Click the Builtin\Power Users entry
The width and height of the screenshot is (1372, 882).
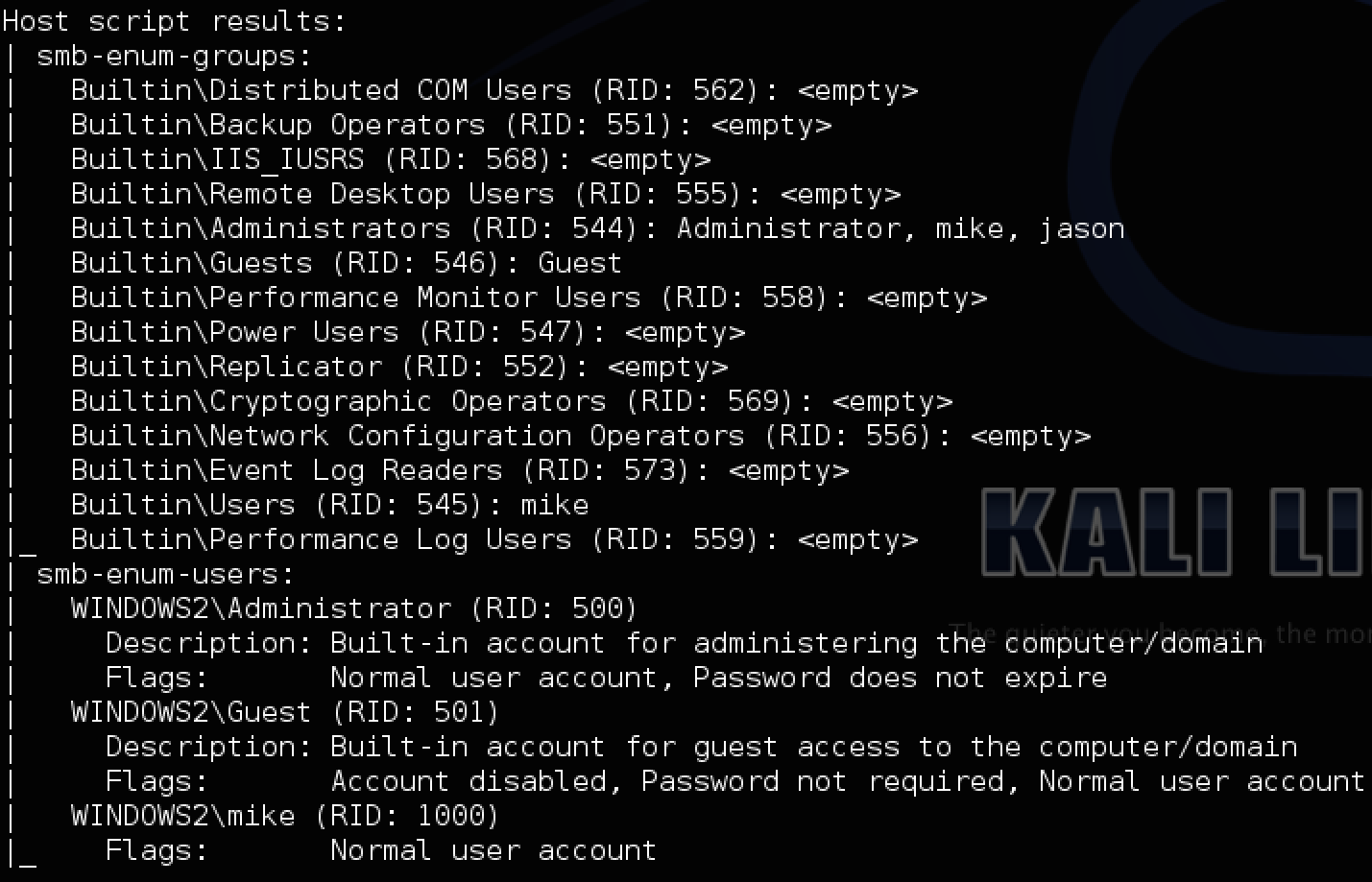[407, 332]
